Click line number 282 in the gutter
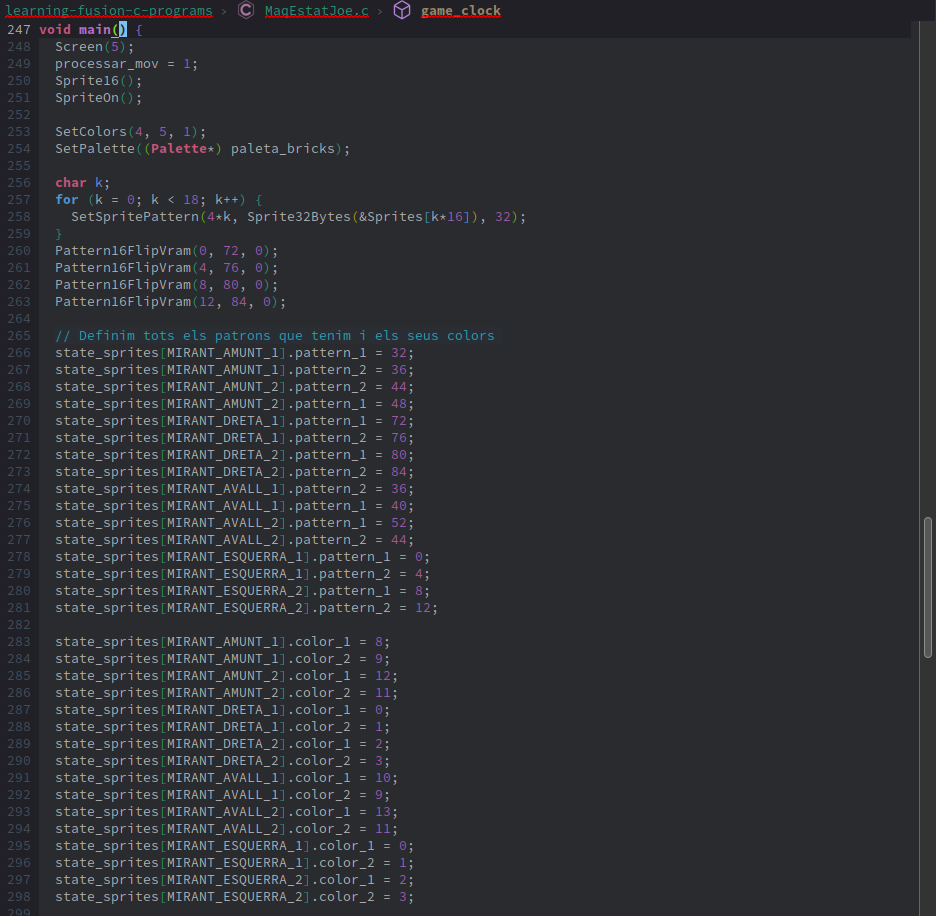 coord(19,625)
